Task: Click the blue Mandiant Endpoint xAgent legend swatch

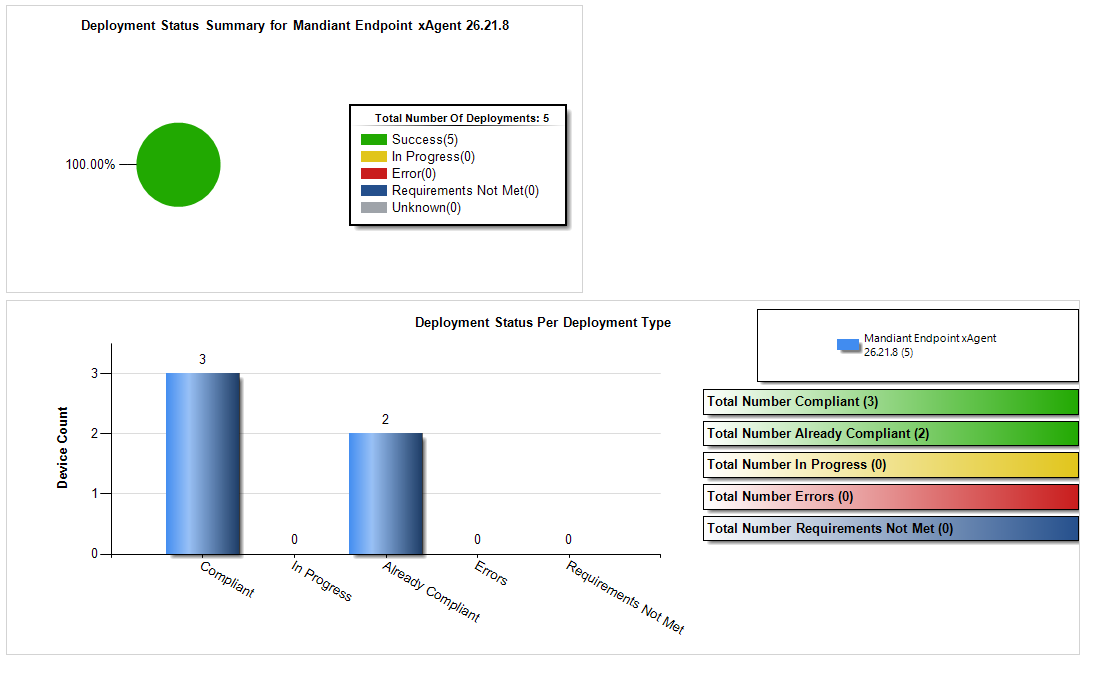Action: [x=848, y=345]
